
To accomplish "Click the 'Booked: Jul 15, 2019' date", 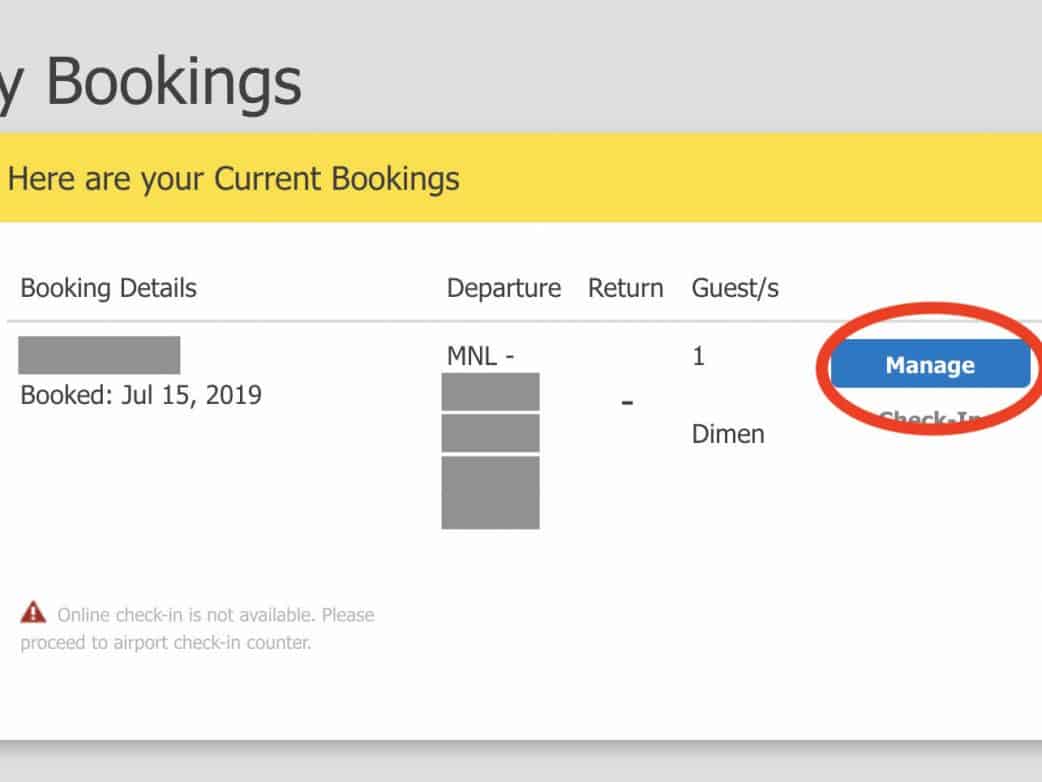I will (141, 395).
